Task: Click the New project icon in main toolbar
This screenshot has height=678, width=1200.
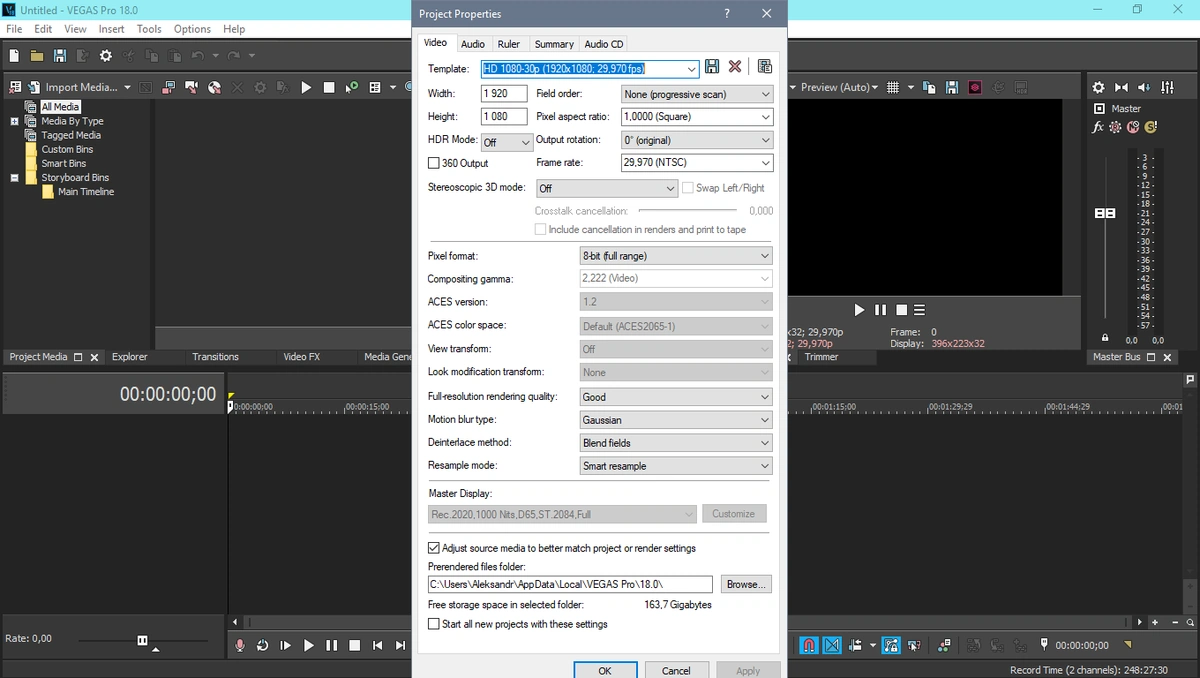Action: 13,56
